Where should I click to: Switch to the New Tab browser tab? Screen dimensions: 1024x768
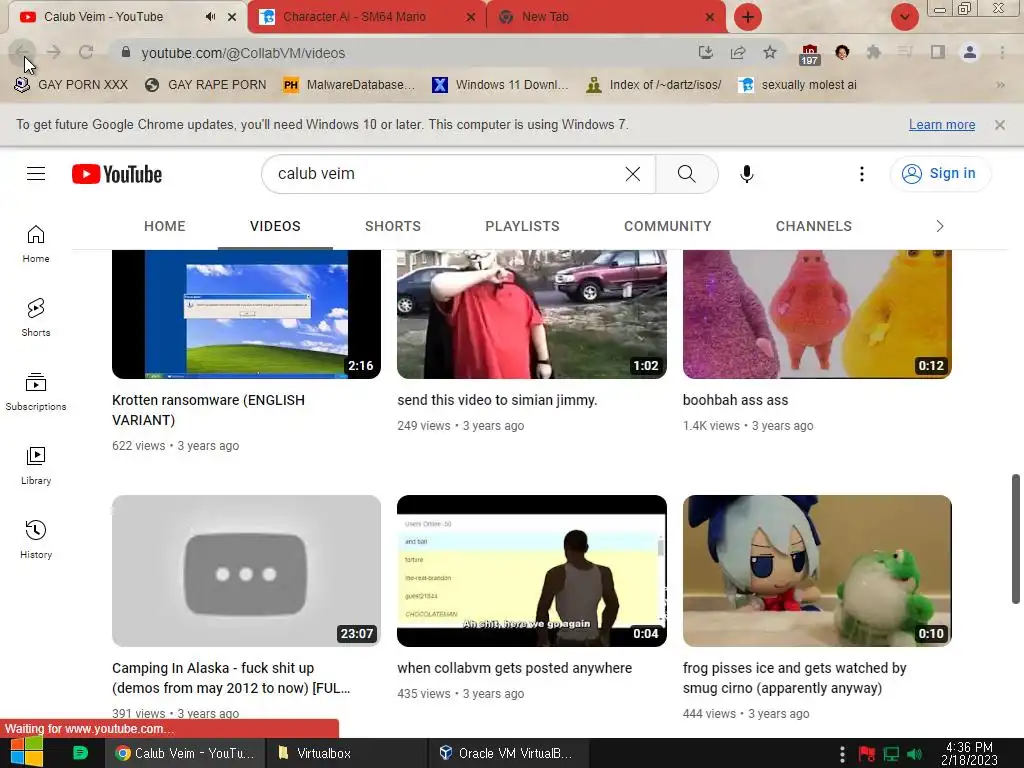(x=606, y=17)
